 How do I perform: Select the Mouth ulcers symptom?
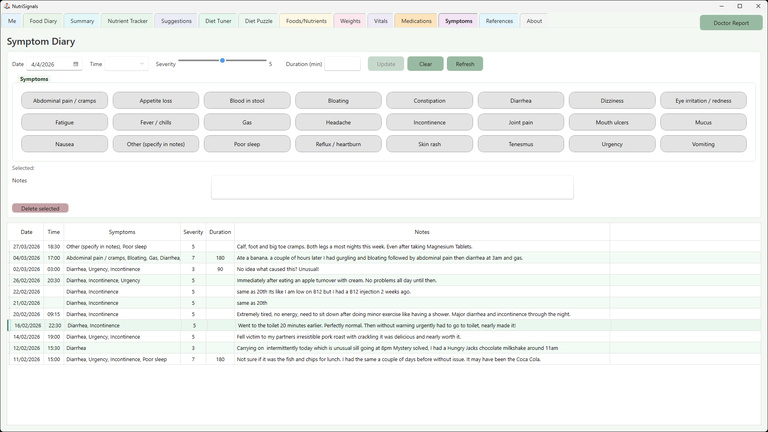click(x=612, y=122)
